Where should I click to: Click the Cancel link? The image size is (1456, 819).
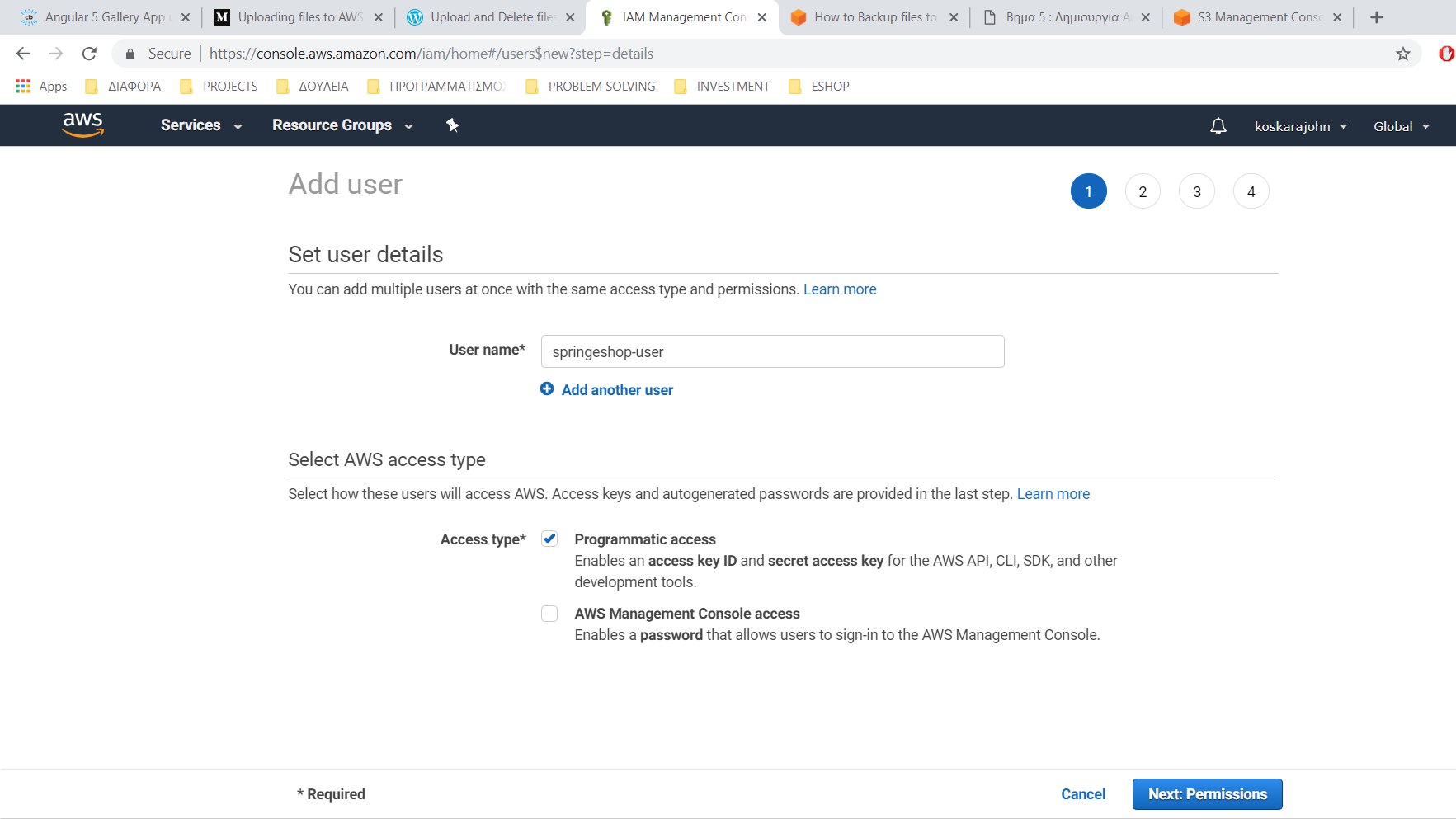1082,794
